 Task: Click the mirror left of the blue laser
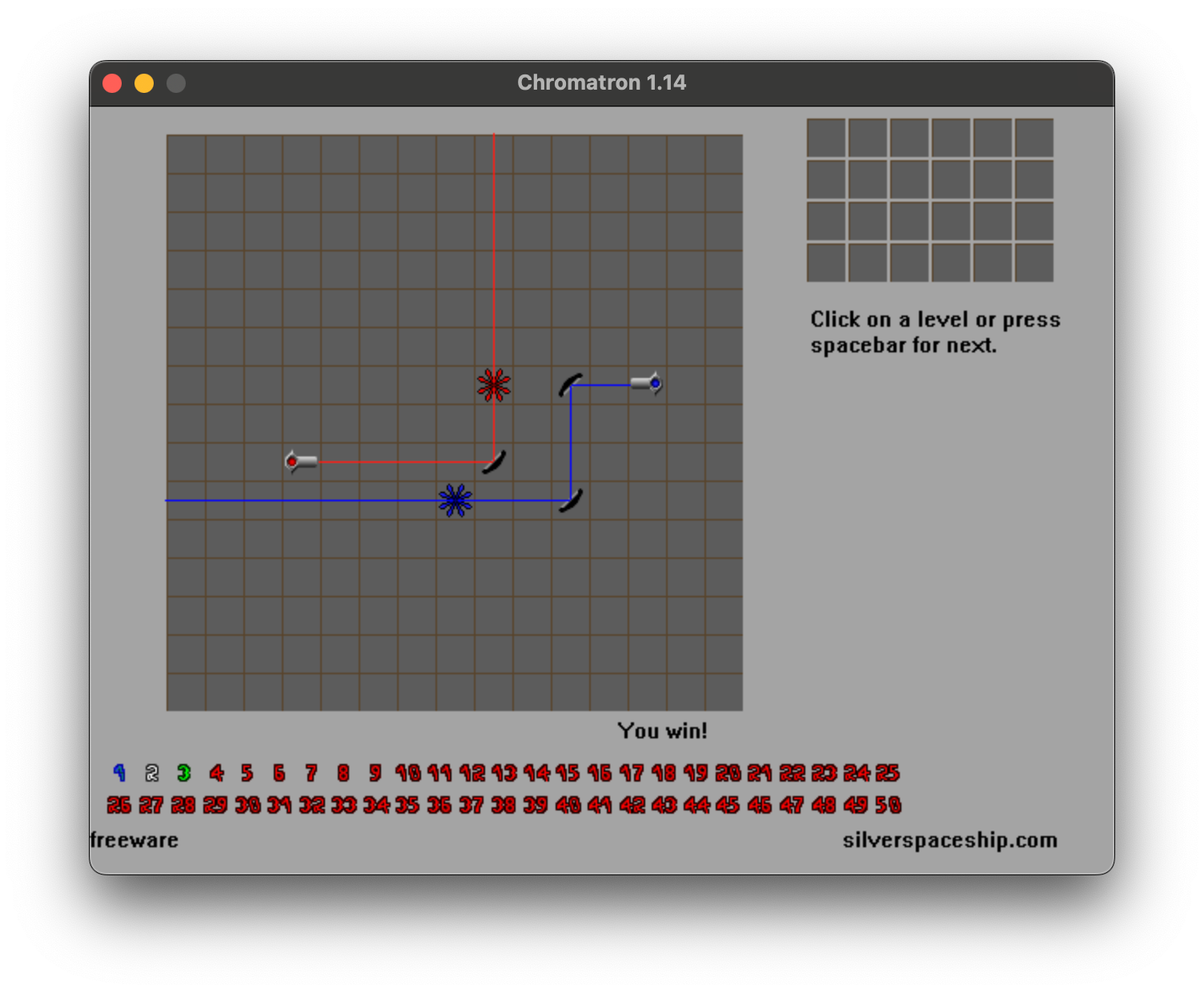(568, 384)
